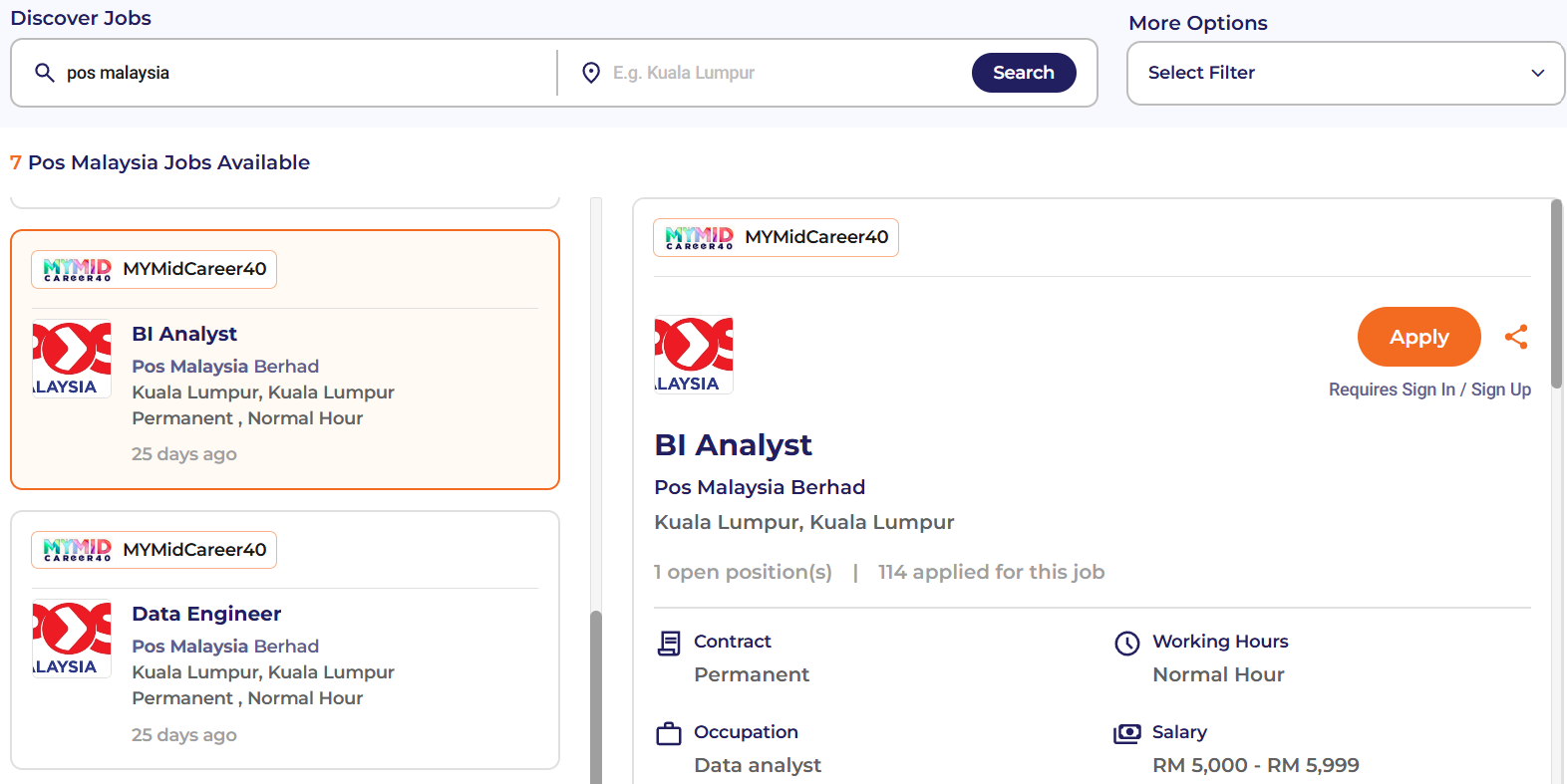Click the Contract document icon
This screenshot has height=784, width=1567.
click(669, 644)
